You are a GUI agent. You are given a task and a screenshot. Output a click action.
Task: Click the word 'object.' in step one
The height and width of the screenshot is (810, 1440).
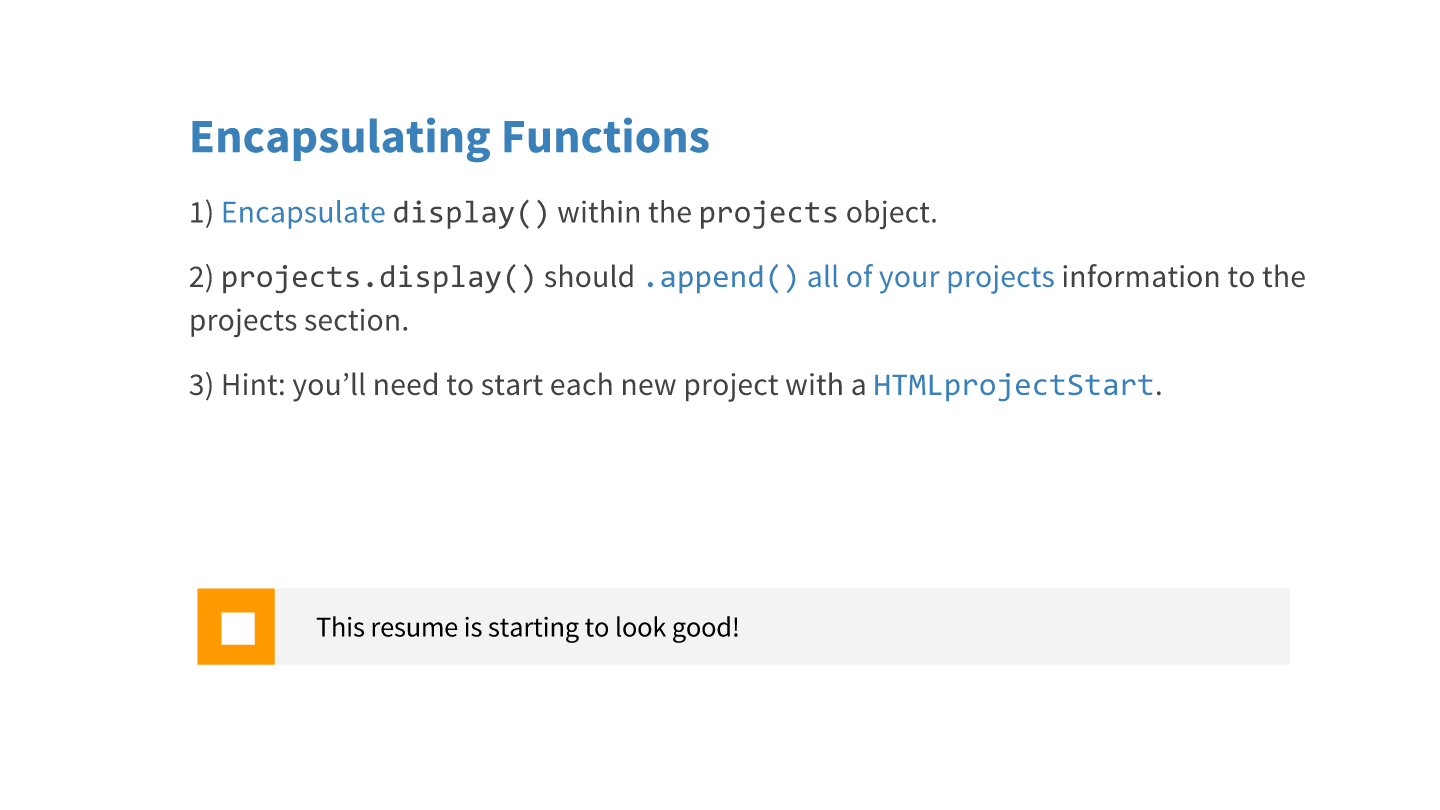(x=891, y=213)
